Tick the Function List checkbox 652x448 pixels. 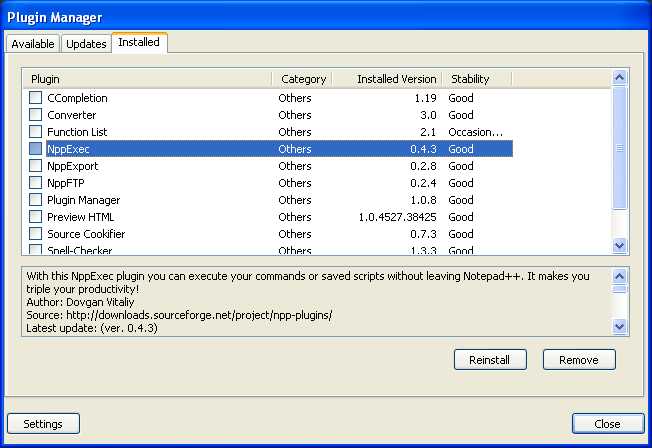[x=35, y=132]
